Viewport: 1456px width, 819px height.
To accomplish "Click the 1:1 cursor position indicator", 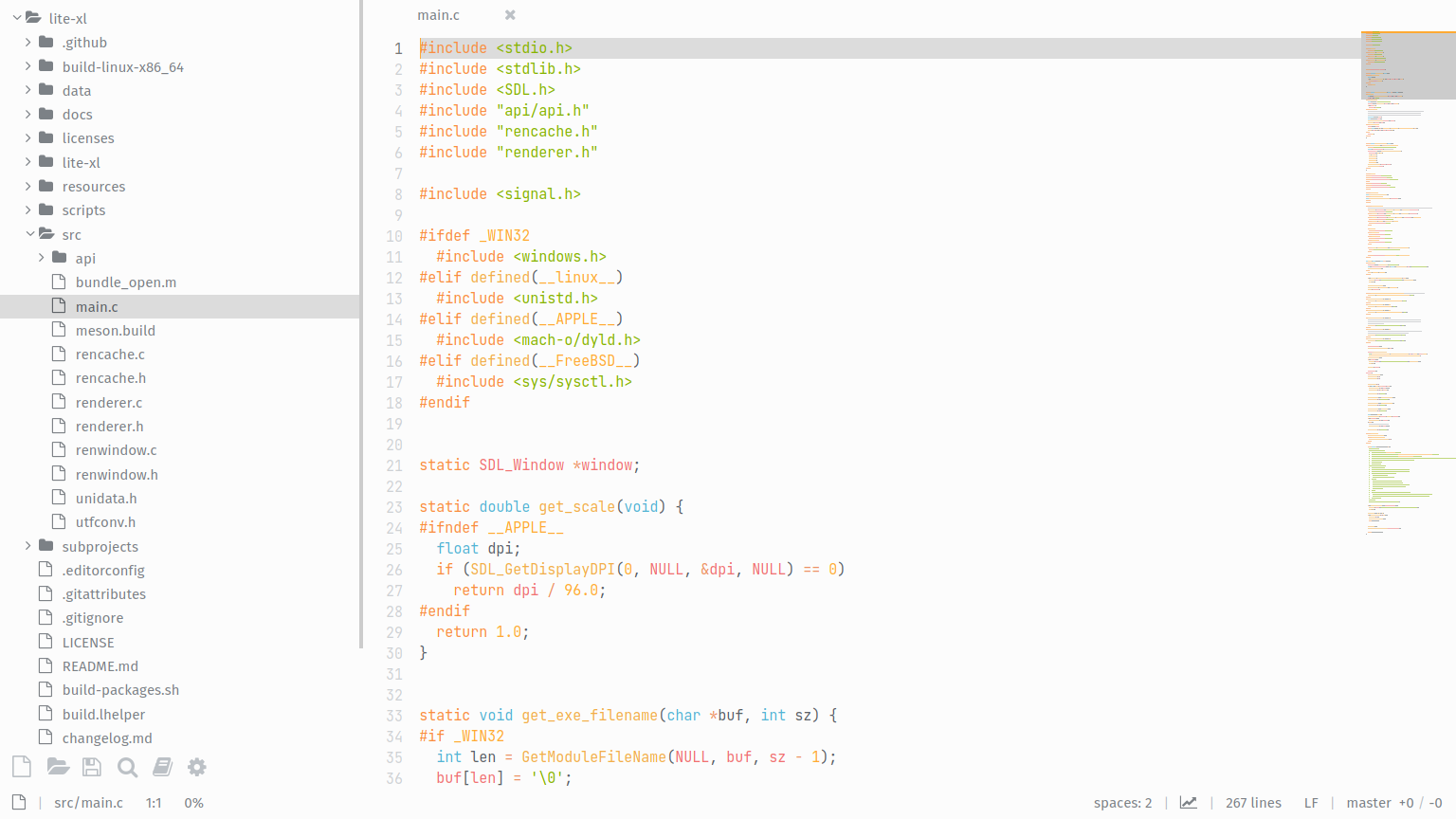I will point(154,803).
